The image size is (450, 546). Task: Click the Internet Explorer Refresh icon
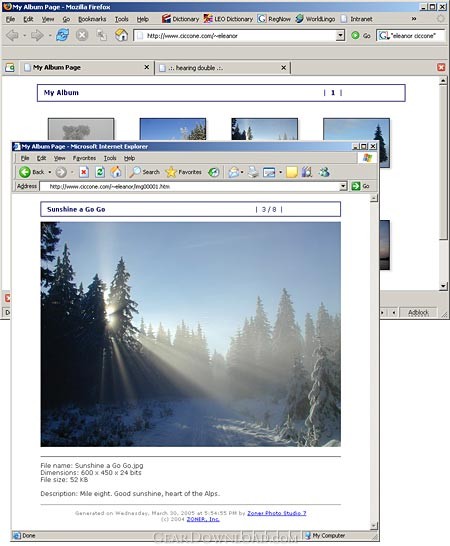click(100, 172)
